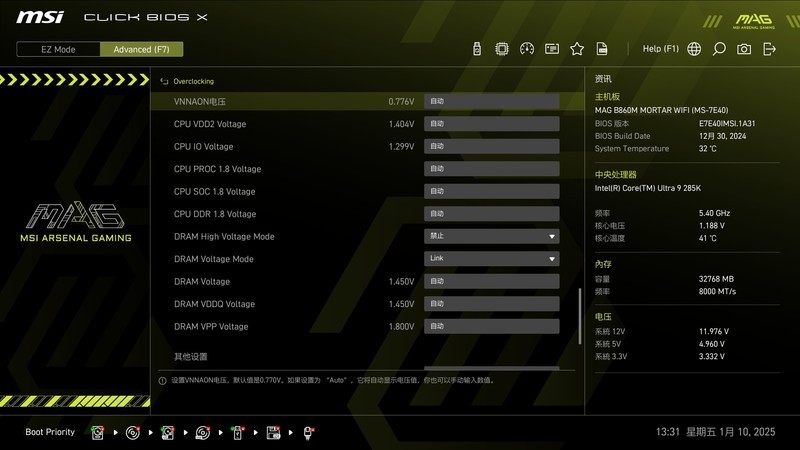Click the 13:31 clock in status bar
800x450 pixels.
pyautogui.click(x=668, y=432)
